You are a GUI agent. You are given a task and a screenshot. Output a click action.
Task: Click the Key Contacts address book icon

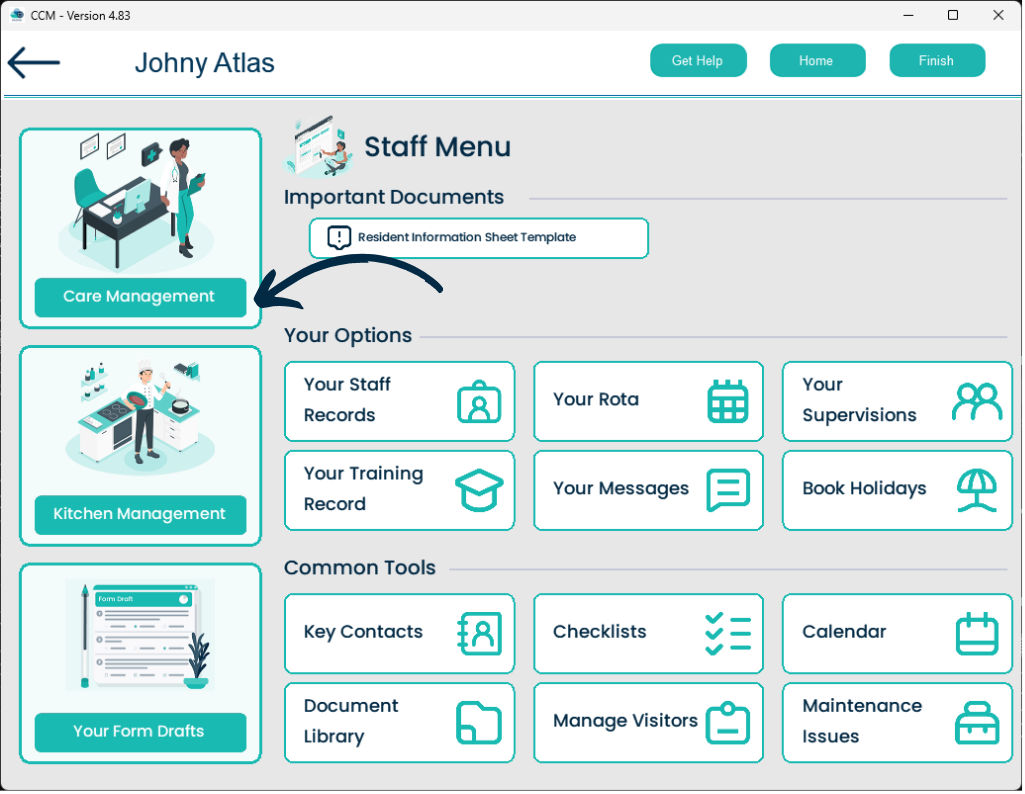pos(479,633)
